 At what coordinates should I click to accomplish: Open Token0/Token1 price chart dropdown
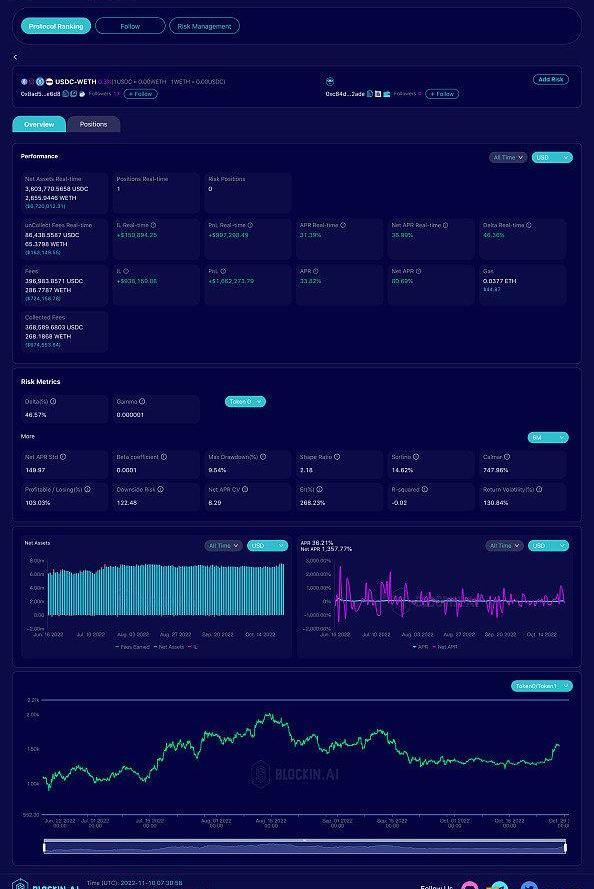[541, 686]
